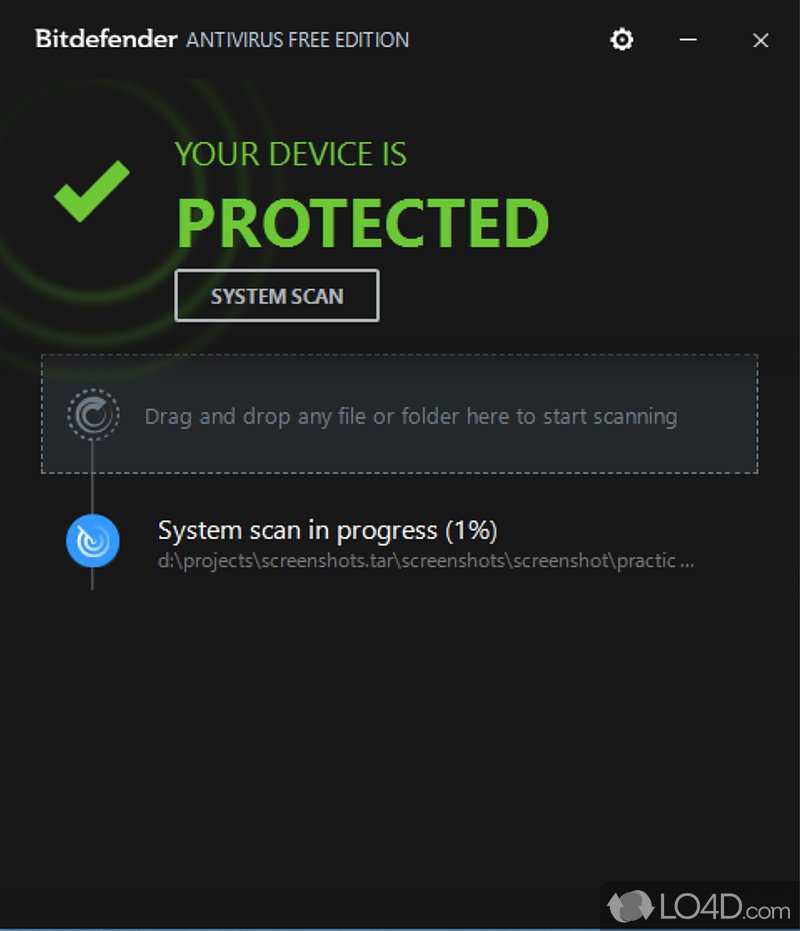Click the timeline line below scan icon
Image resolution: width=800 pixels, height=931 pixels.
point(92,579)
